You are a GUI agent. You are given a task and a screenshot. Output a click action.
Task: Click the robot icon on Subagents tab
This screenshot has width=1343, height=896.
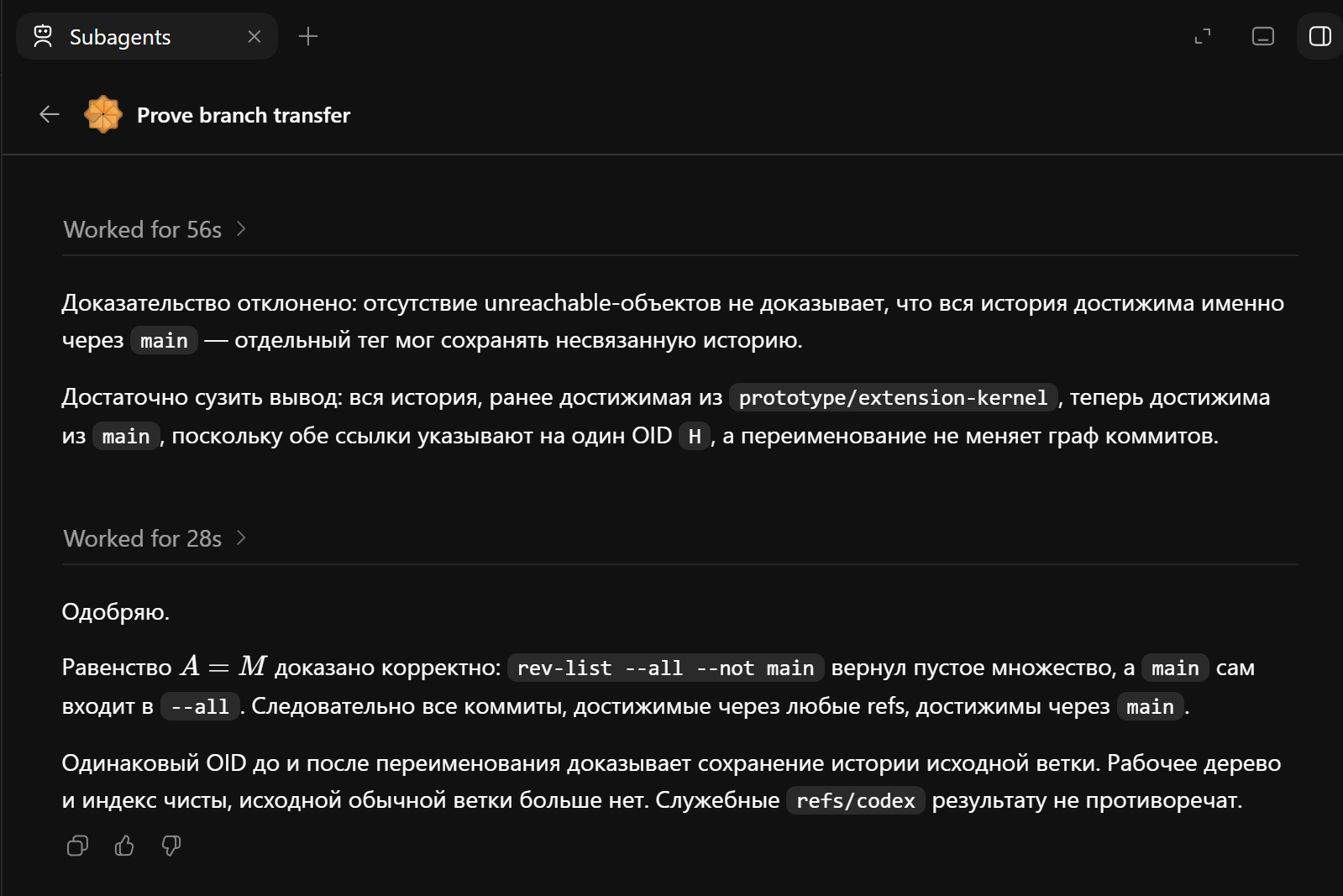click(x=43, y=36)
